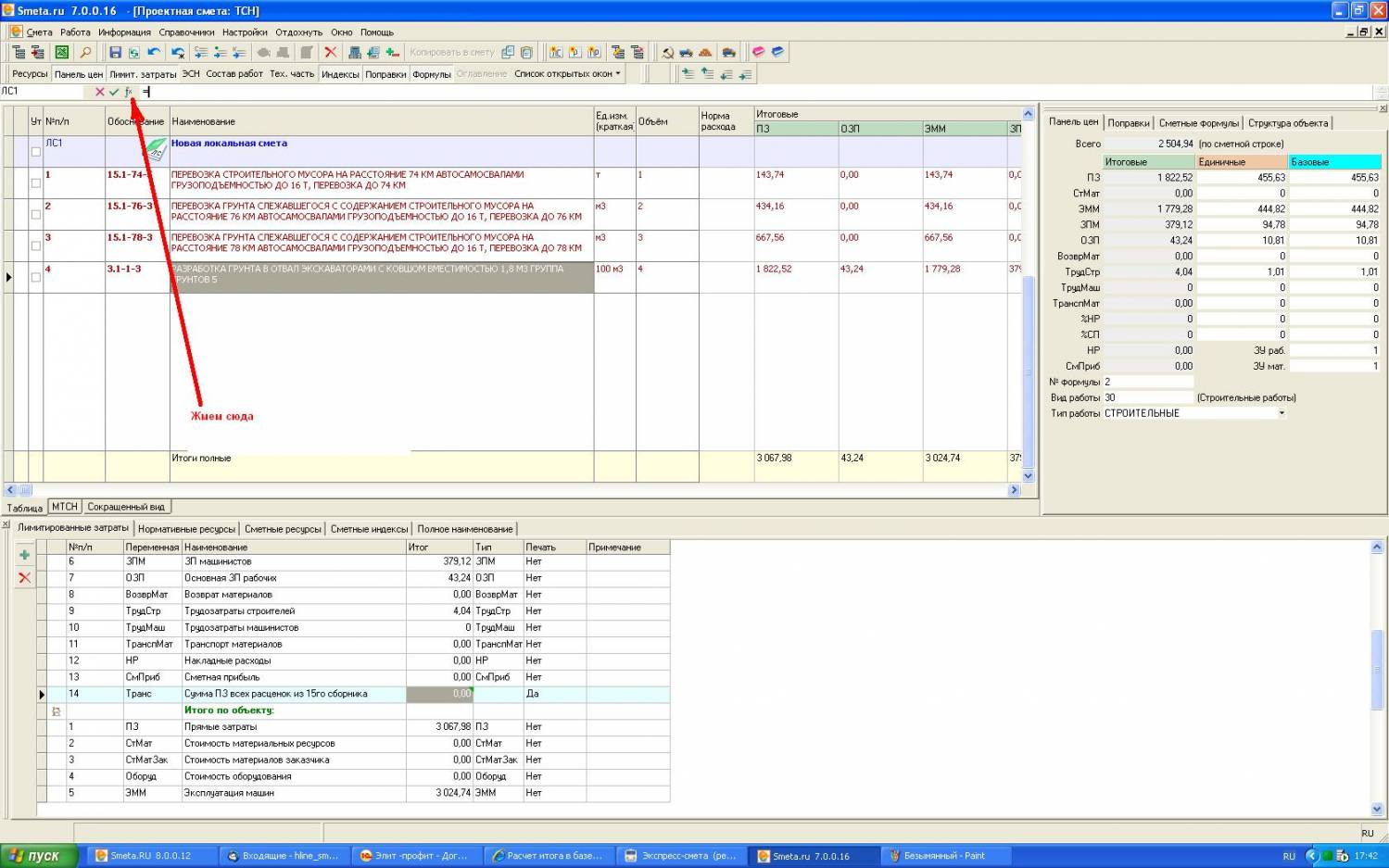Confirm formula with the green checkmark

pos(113,92)
